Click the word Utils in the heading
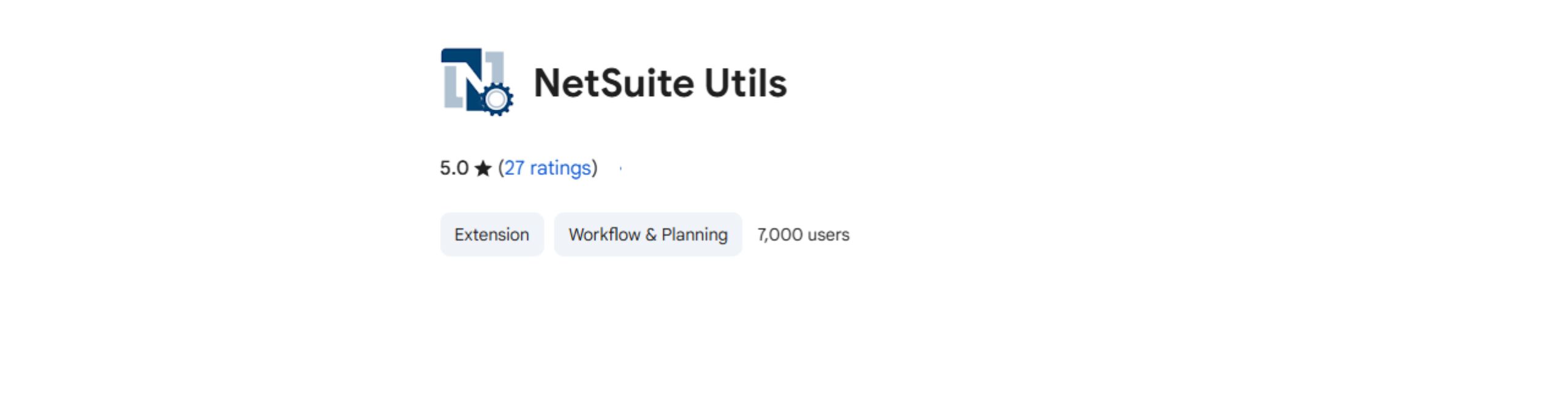 pyautogui.click(x=745, y=83)
